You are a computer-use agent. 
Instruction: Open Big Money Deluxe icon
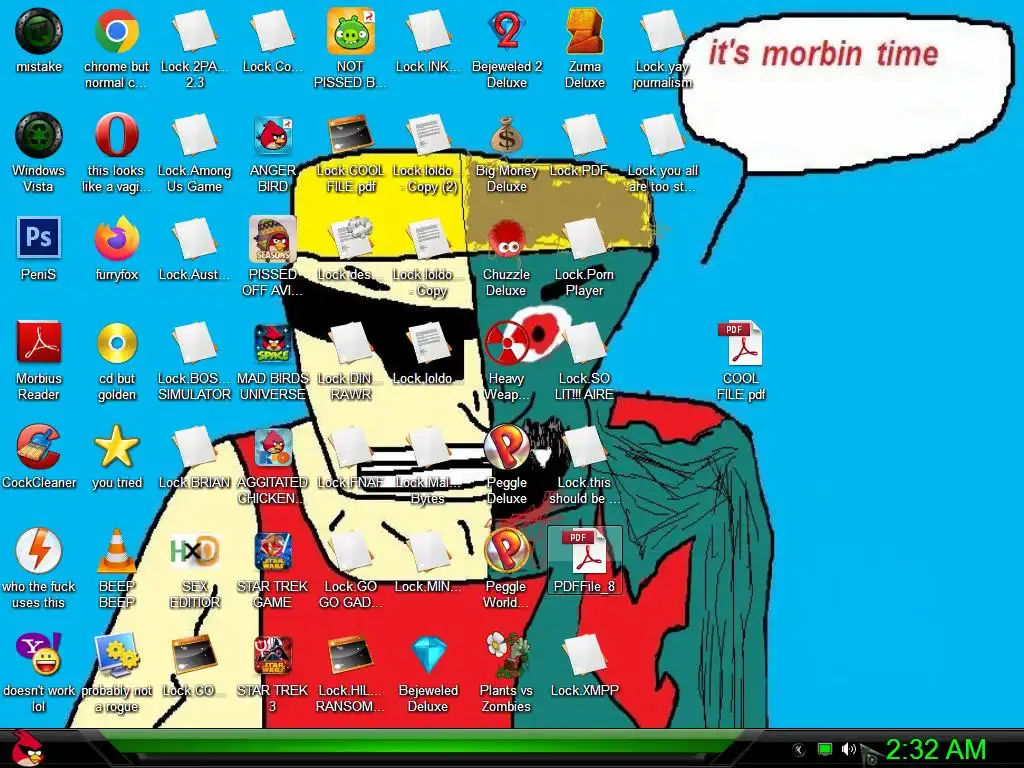[507, 135]
